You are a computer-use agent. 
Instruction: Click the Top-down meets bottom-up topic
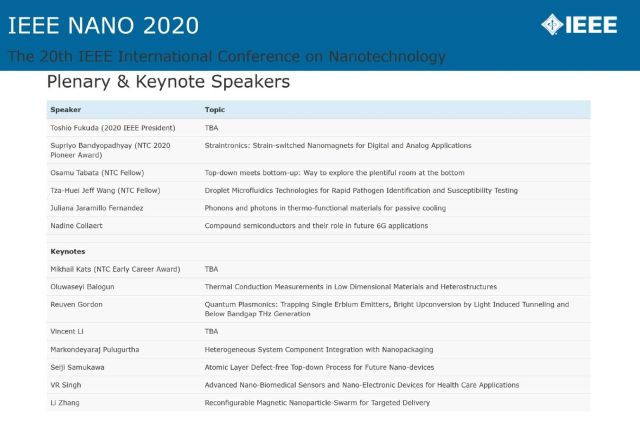coord(334,173)
